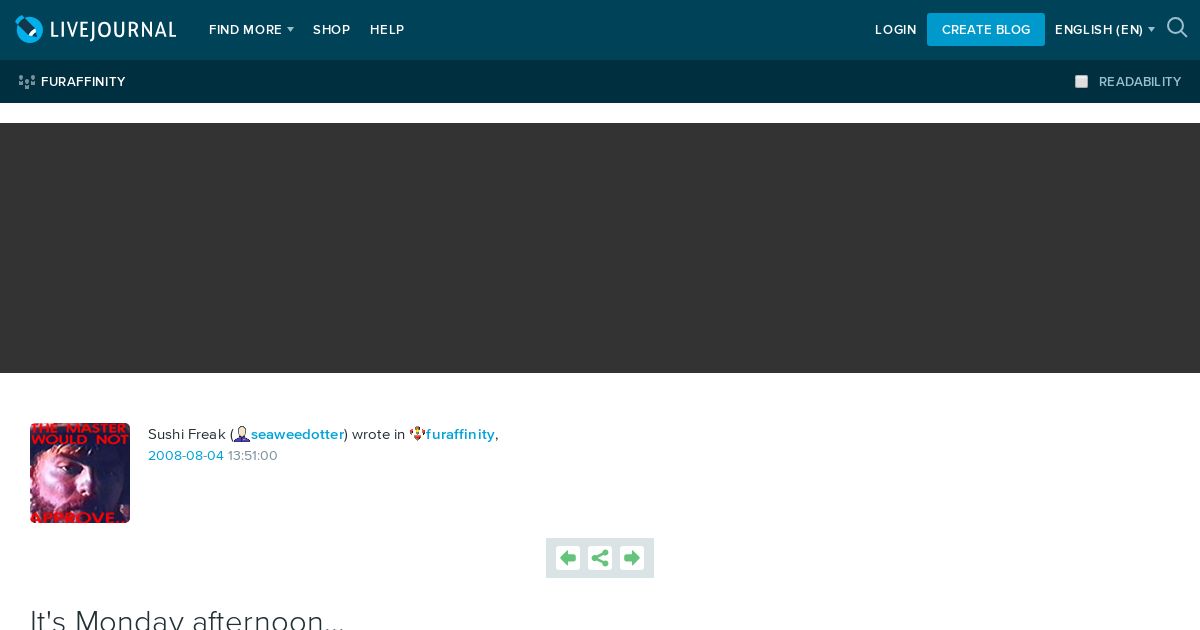Click the LiveJournal logo icon
This screenshot has height=630, width=1200.
point(29,29)
